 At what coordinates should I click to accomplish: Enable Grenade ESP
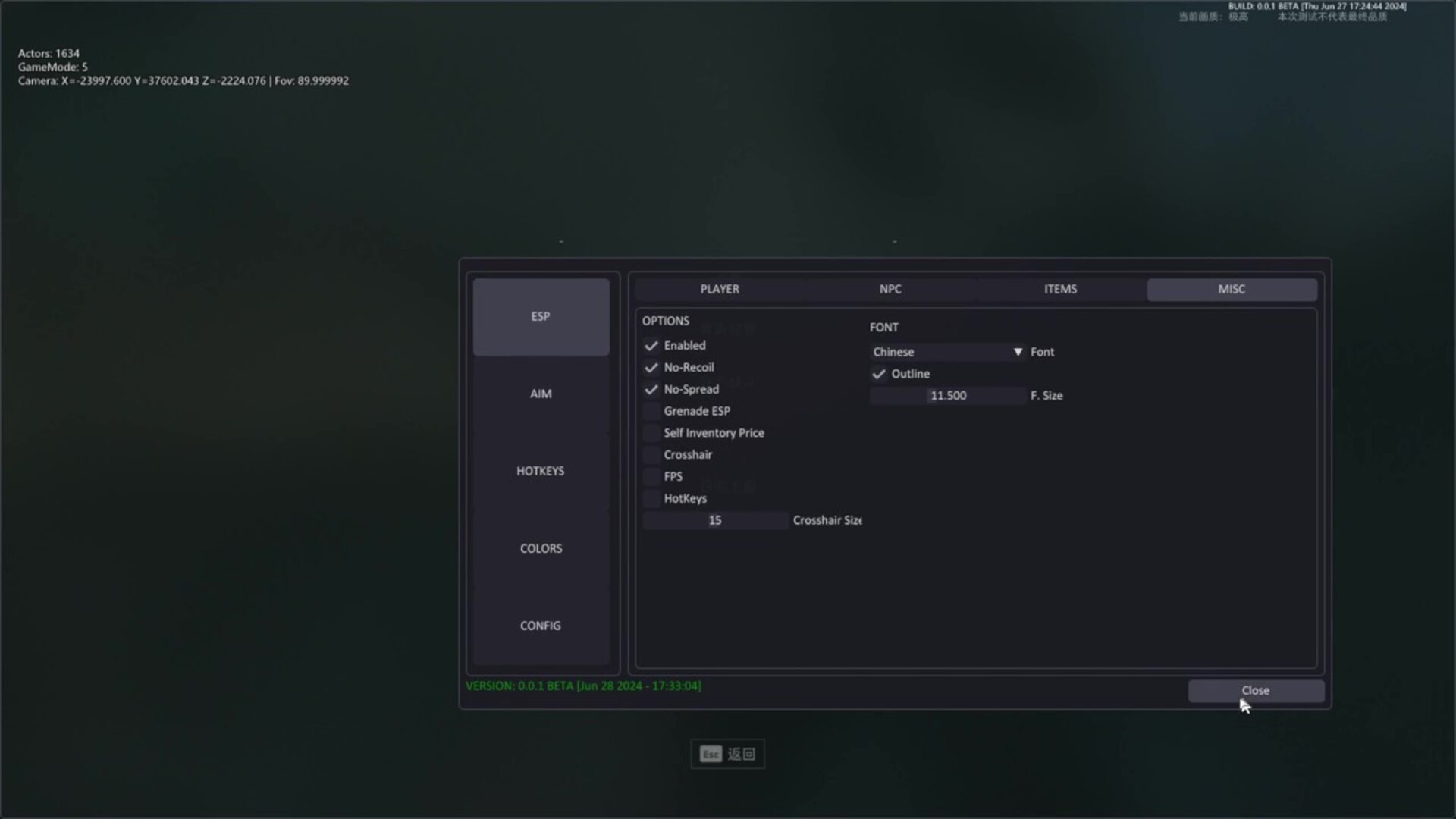coord(651,410)
